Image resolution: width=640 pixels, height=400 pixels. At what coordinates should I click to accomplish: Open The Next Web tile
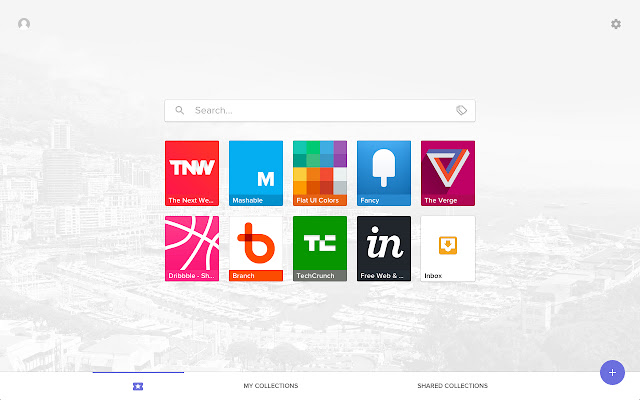click(x=192, y=173)
